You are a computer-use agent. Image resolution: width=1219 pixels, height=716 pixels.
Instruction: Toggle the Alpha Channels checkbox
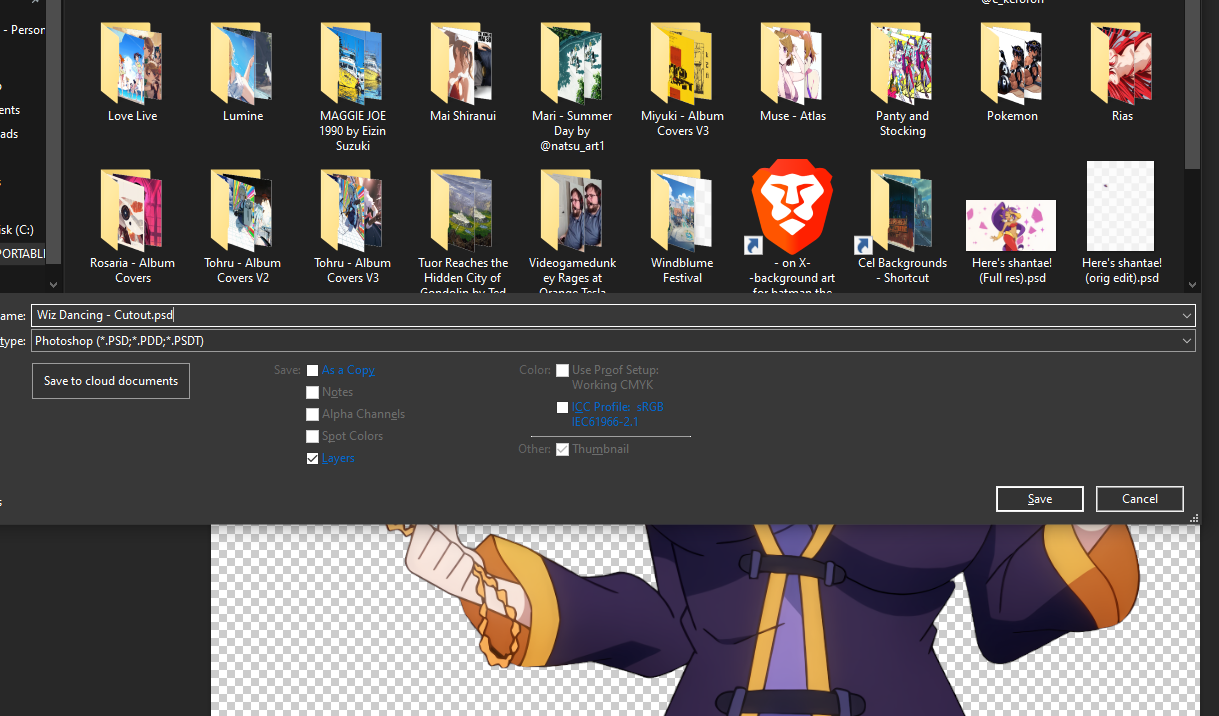point(313,414)
